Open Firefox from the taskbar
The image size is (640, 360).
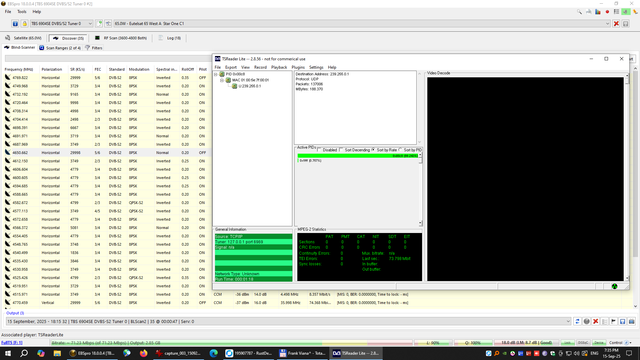point(144,353)
